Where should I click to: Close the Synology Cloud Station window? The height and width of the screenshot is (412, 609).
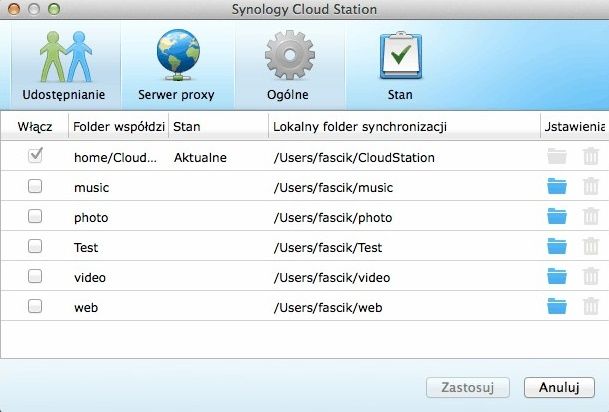tap(14, 9)
